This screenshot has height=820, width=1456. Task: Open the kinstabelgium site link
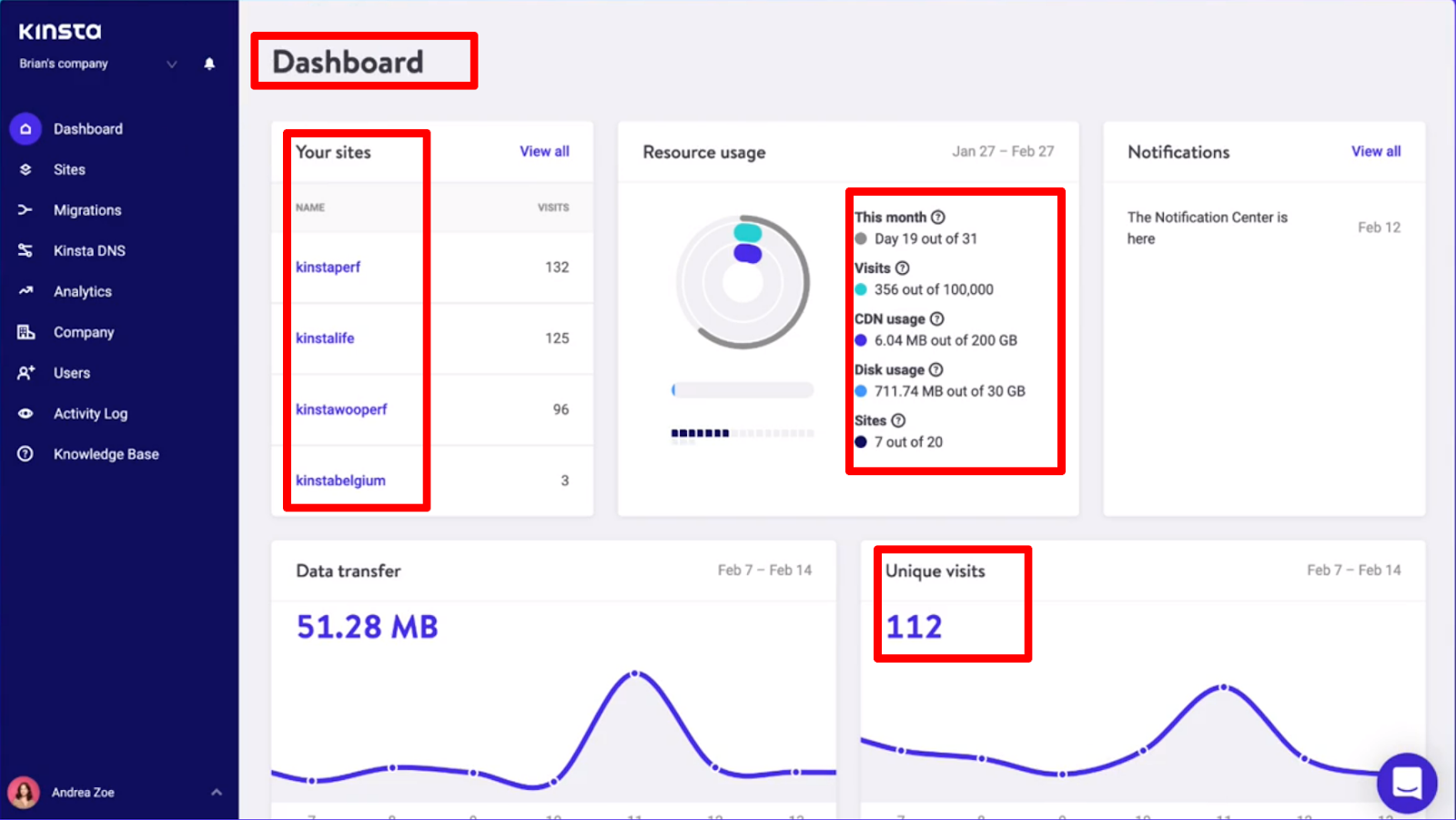click(340, 481)
